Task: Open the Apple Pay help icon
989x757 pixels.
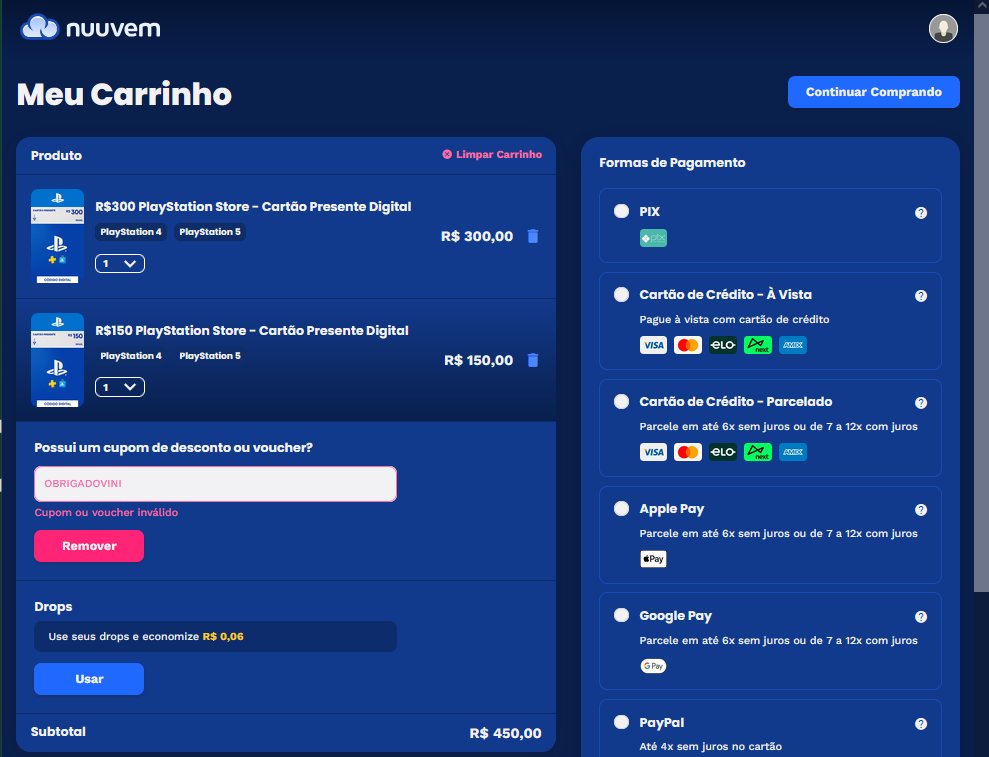Action: [x=921, y=510]
